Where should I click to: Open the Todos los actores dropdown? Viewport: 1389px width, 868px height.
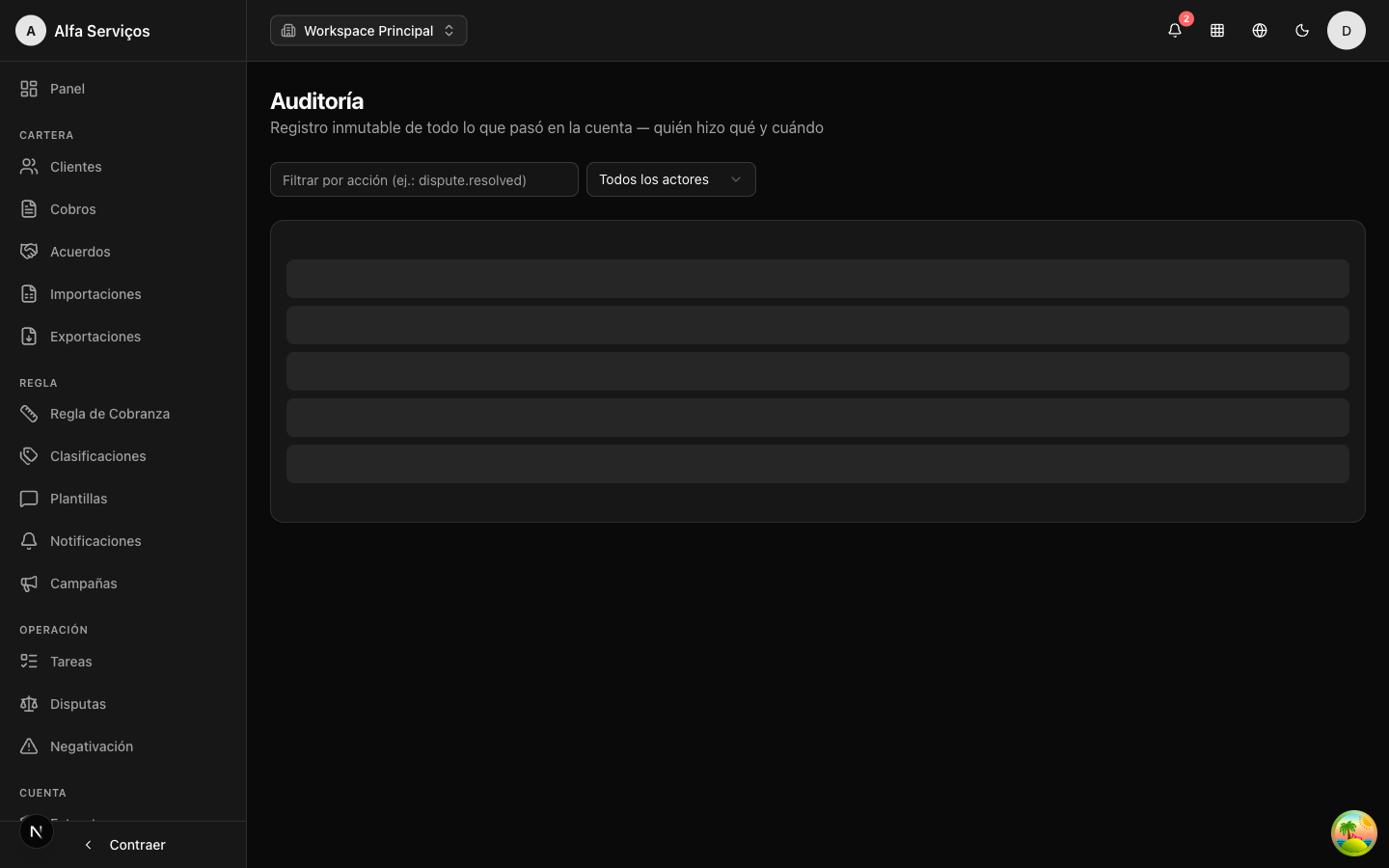pos(671,179)
